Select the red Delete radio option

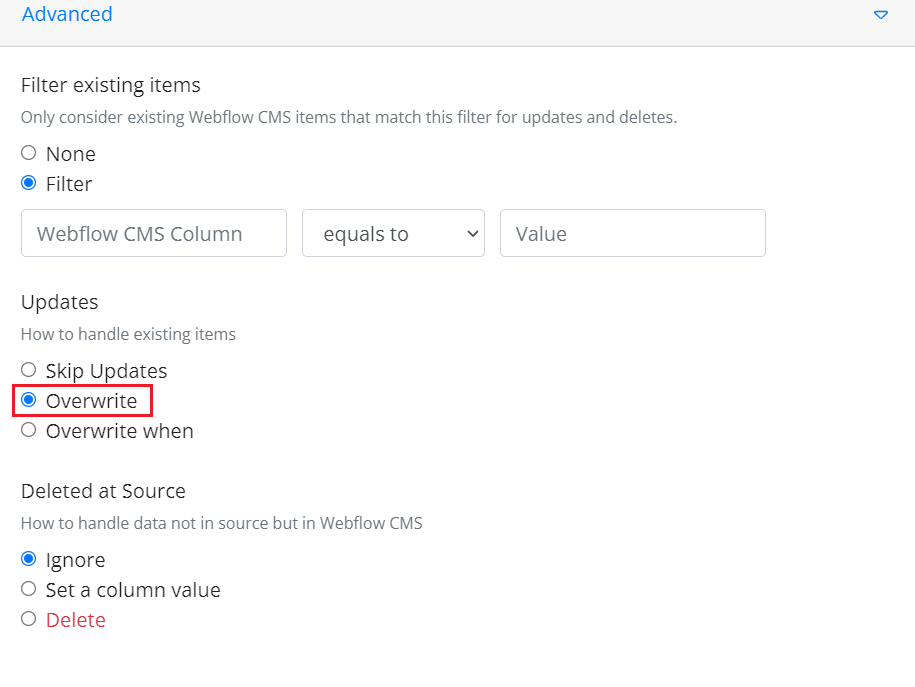point(29,619)
